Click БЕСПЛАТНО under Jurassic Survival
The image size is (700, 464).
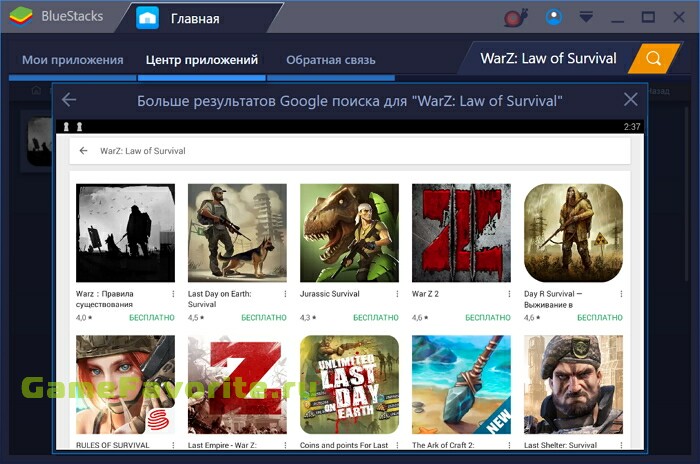pos(376,318)
